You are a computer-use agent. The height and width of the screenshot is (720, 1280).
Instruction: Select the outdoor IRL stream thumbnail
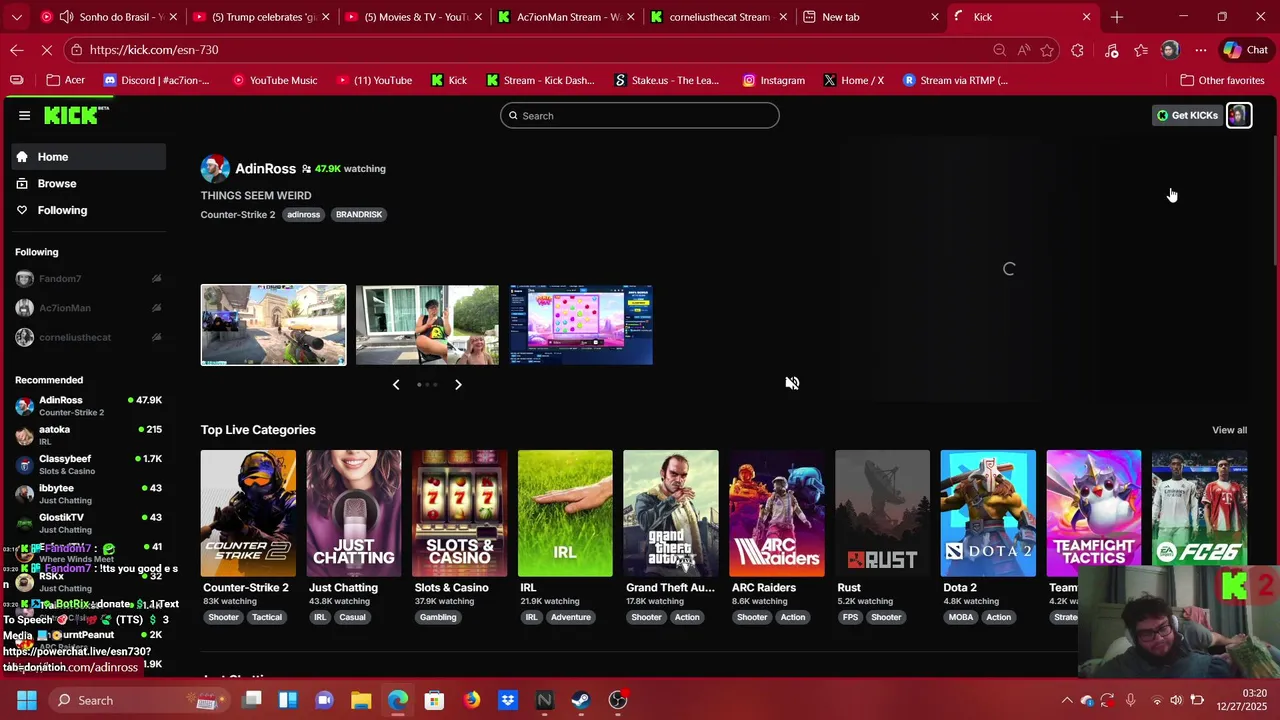click(427, 325)
